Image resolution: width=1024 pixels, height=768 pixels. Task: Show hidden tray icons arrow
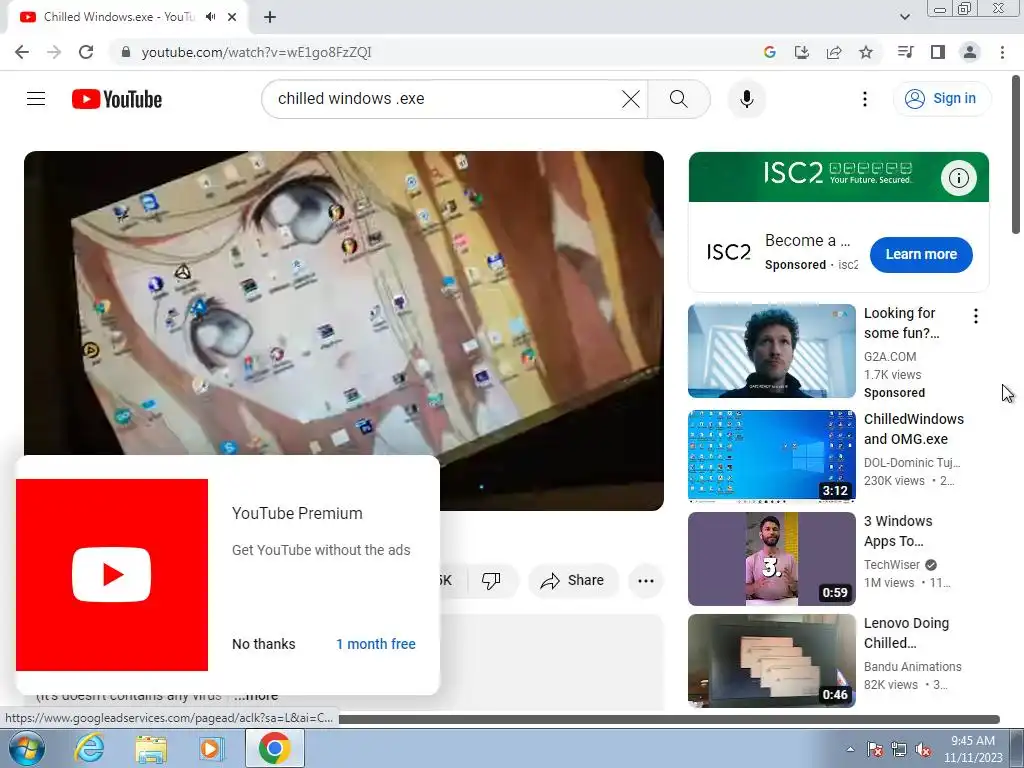point(850,749)
